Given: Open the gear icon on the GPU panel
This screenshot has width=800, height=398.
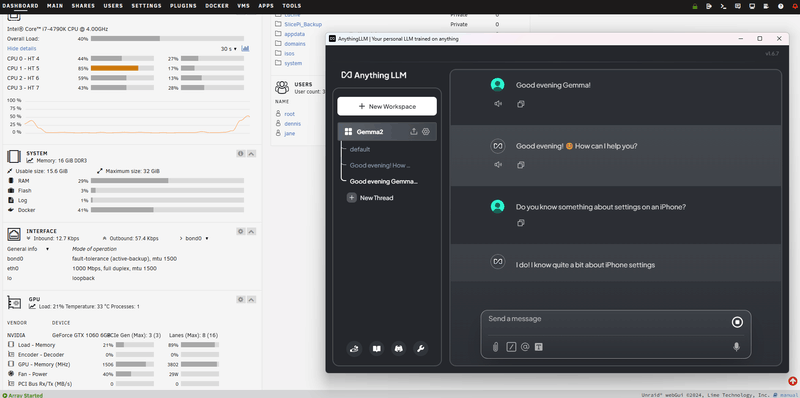Looking at the screenshot, I should [x=241, y=299].
